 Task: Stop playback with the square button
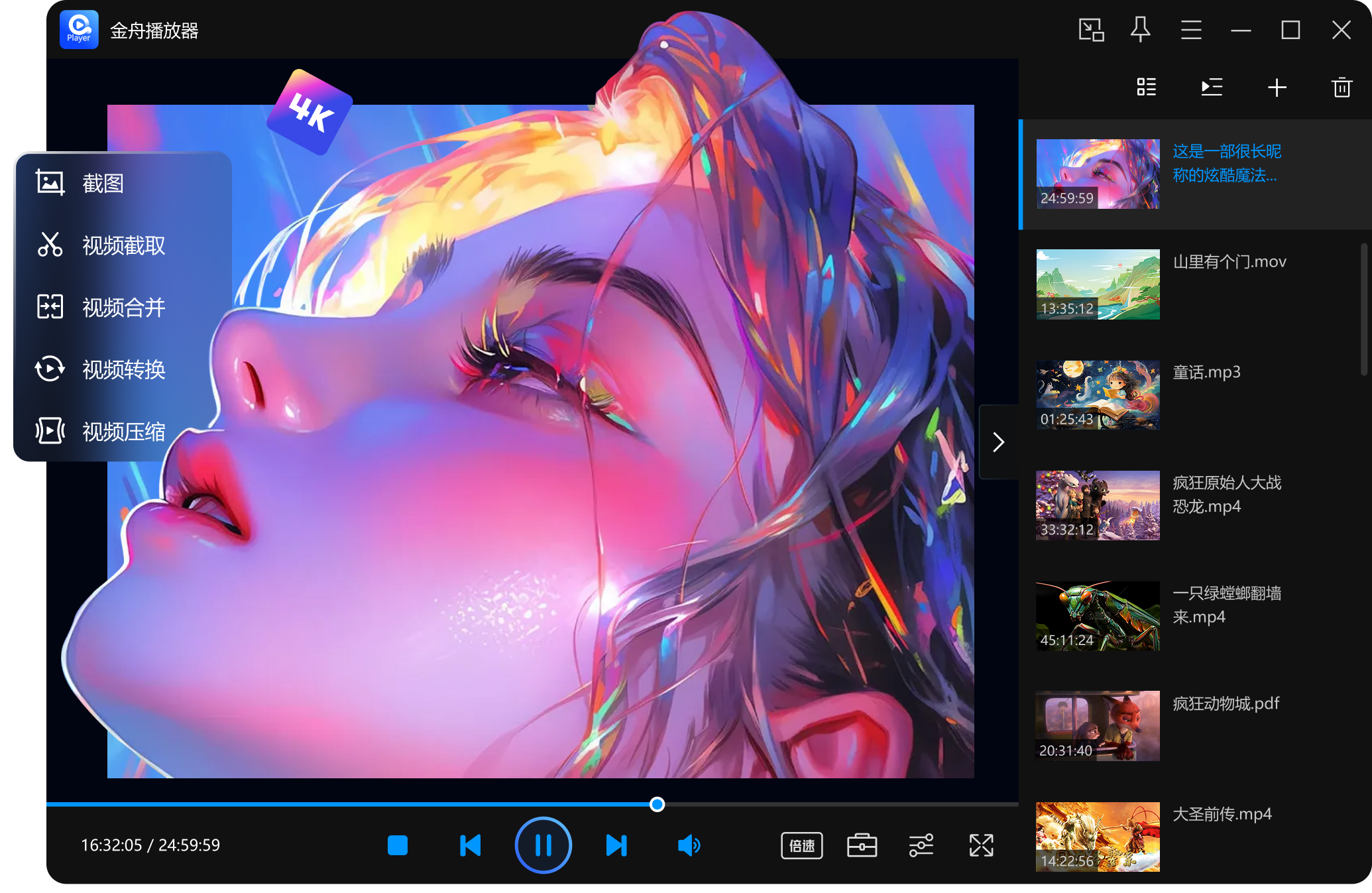coord(398,845)
